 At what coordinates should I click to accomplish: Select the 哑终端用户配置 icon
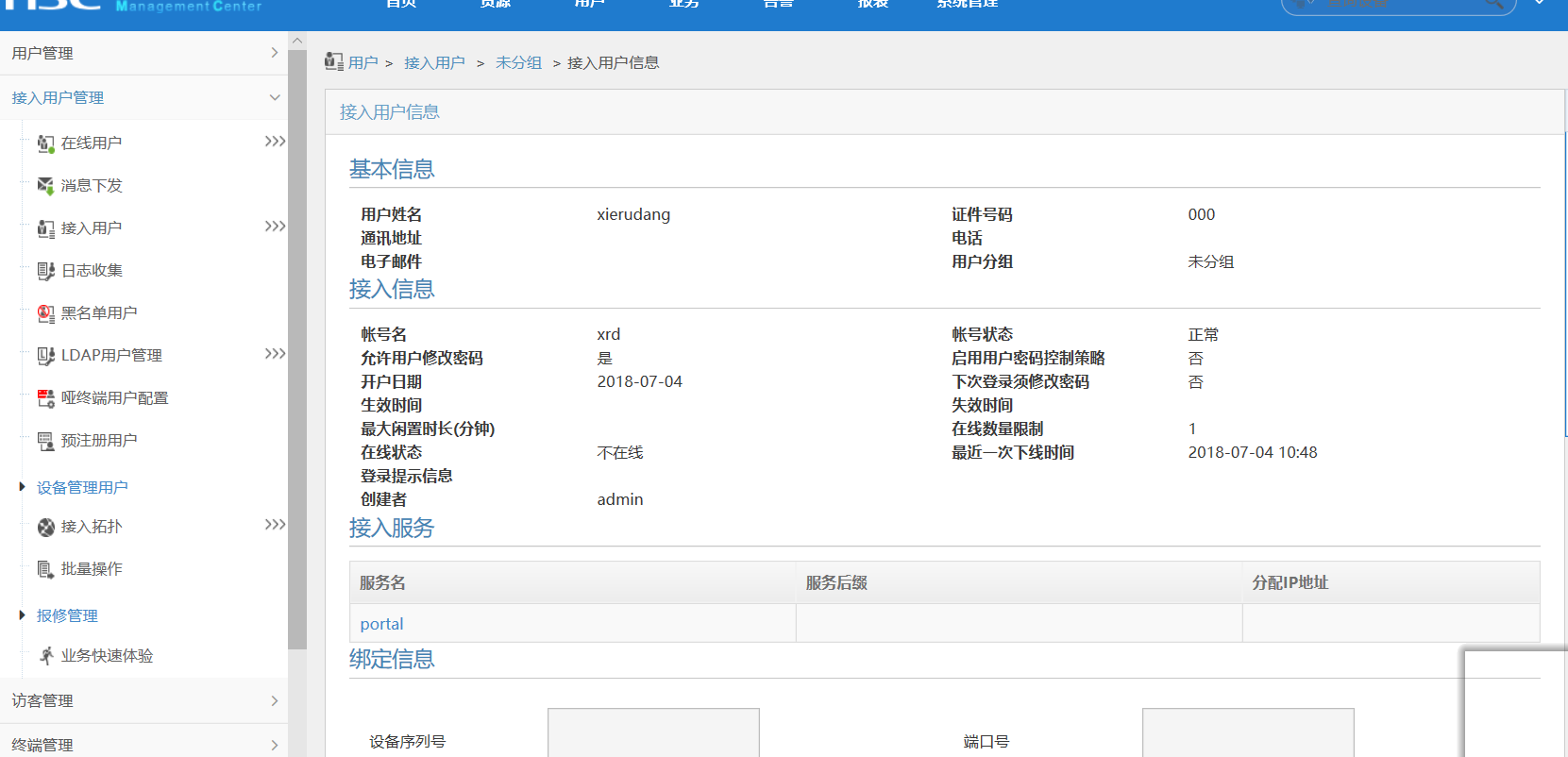pos(45,398)
